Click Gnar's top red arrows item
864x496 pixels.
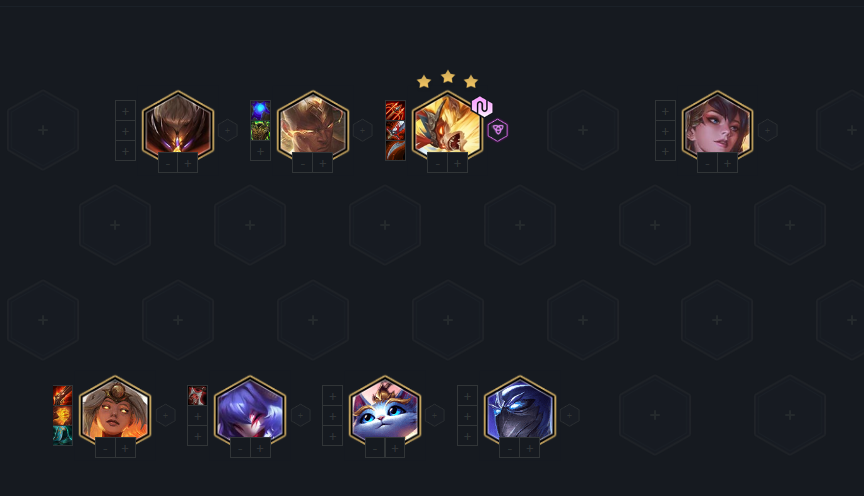click(395, 111)
